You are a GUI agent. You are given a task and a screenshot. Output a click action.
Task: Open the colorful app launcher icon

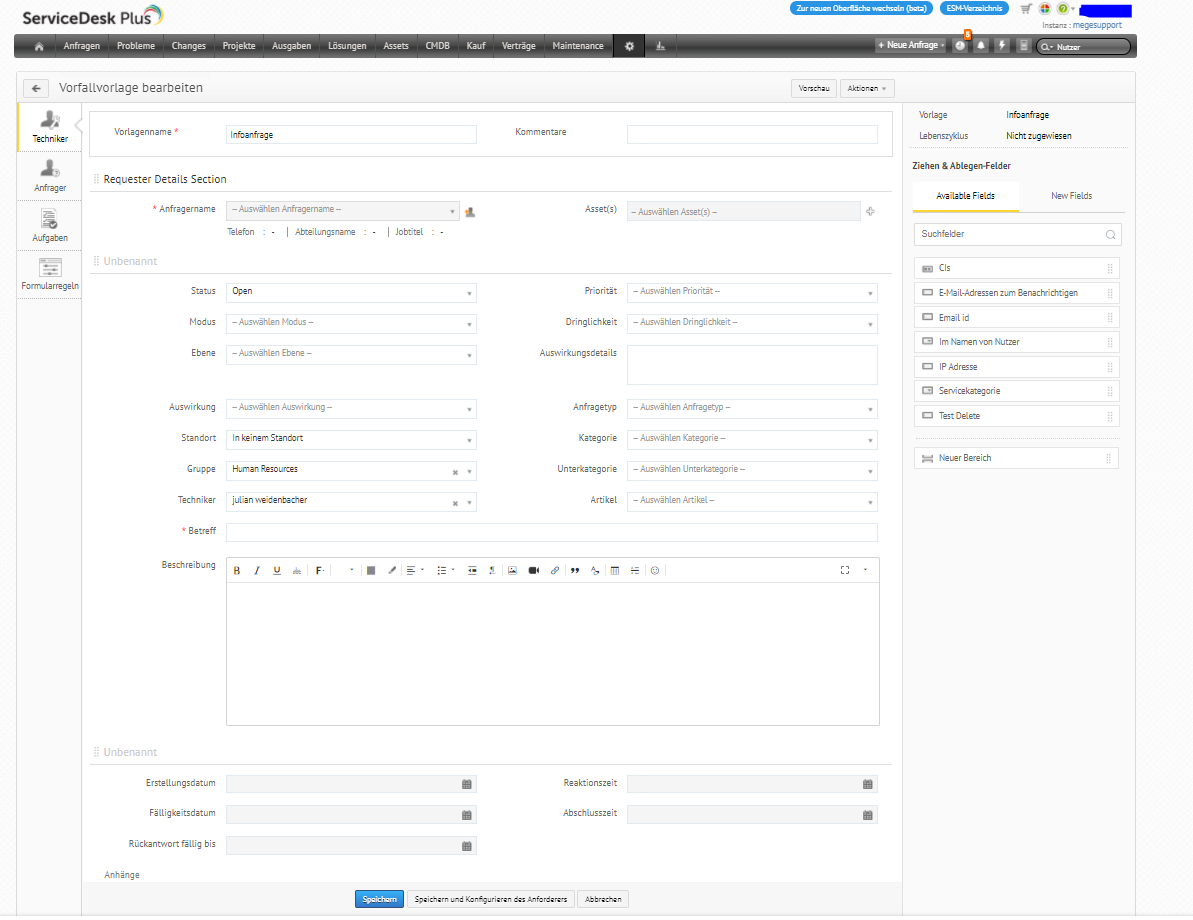coord(1045,9)
